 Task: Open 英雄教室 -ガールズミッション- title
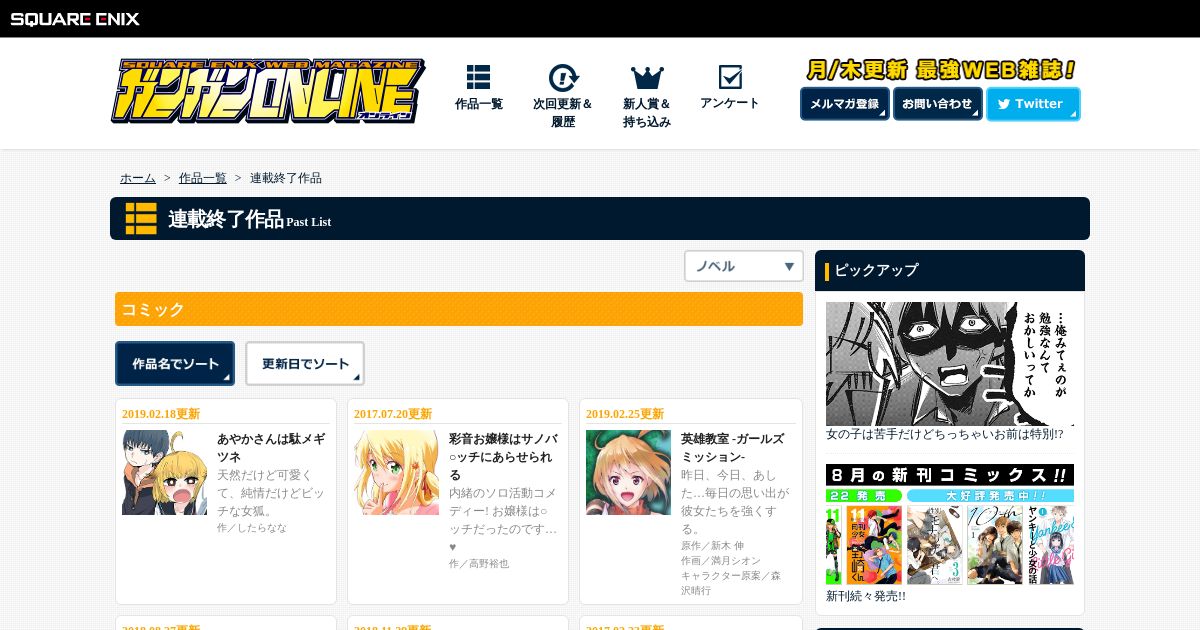733,447
